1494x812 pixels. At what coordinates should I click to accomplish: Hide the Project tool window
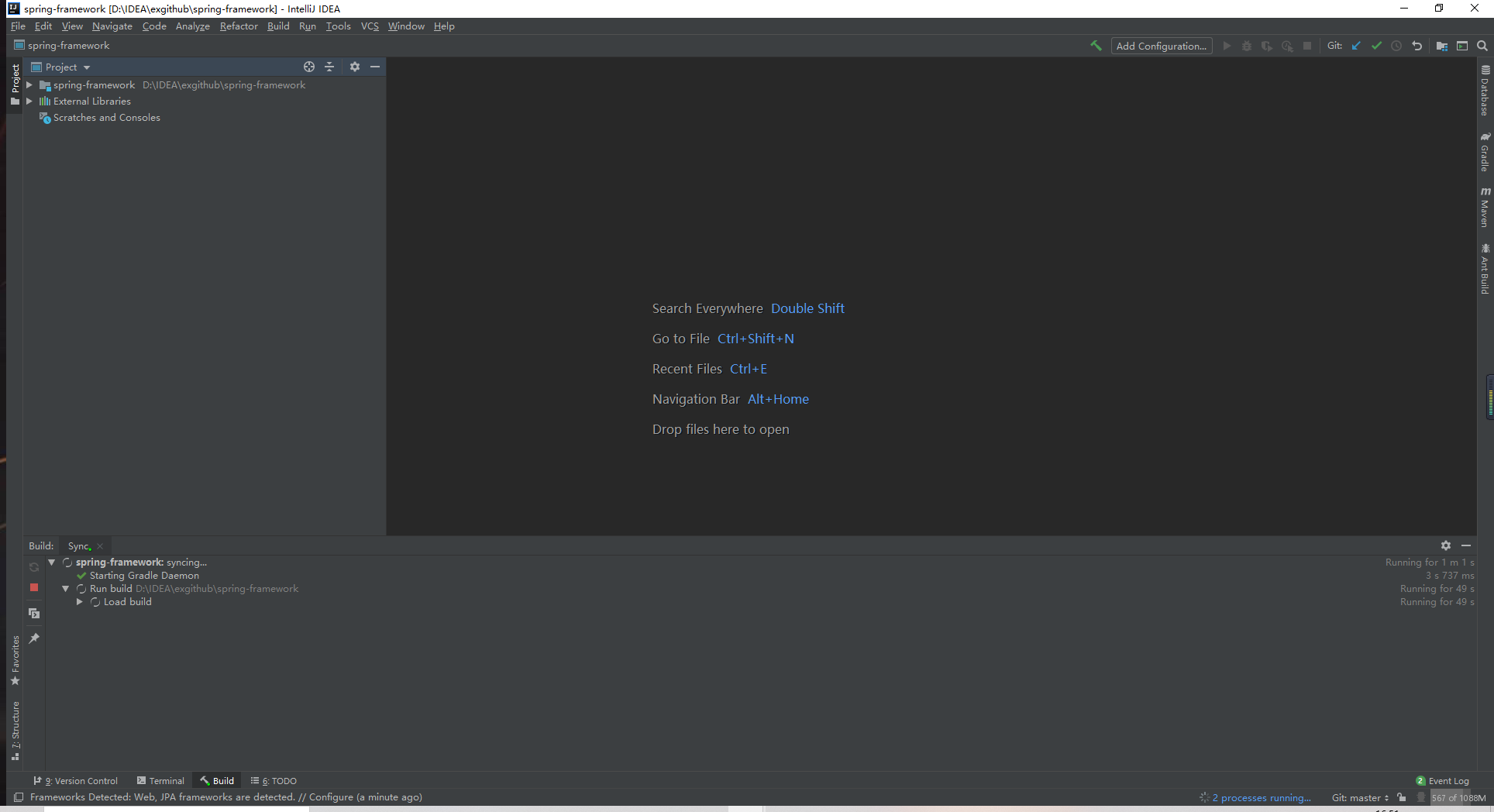pyautogui.click(x=375, y=67)
